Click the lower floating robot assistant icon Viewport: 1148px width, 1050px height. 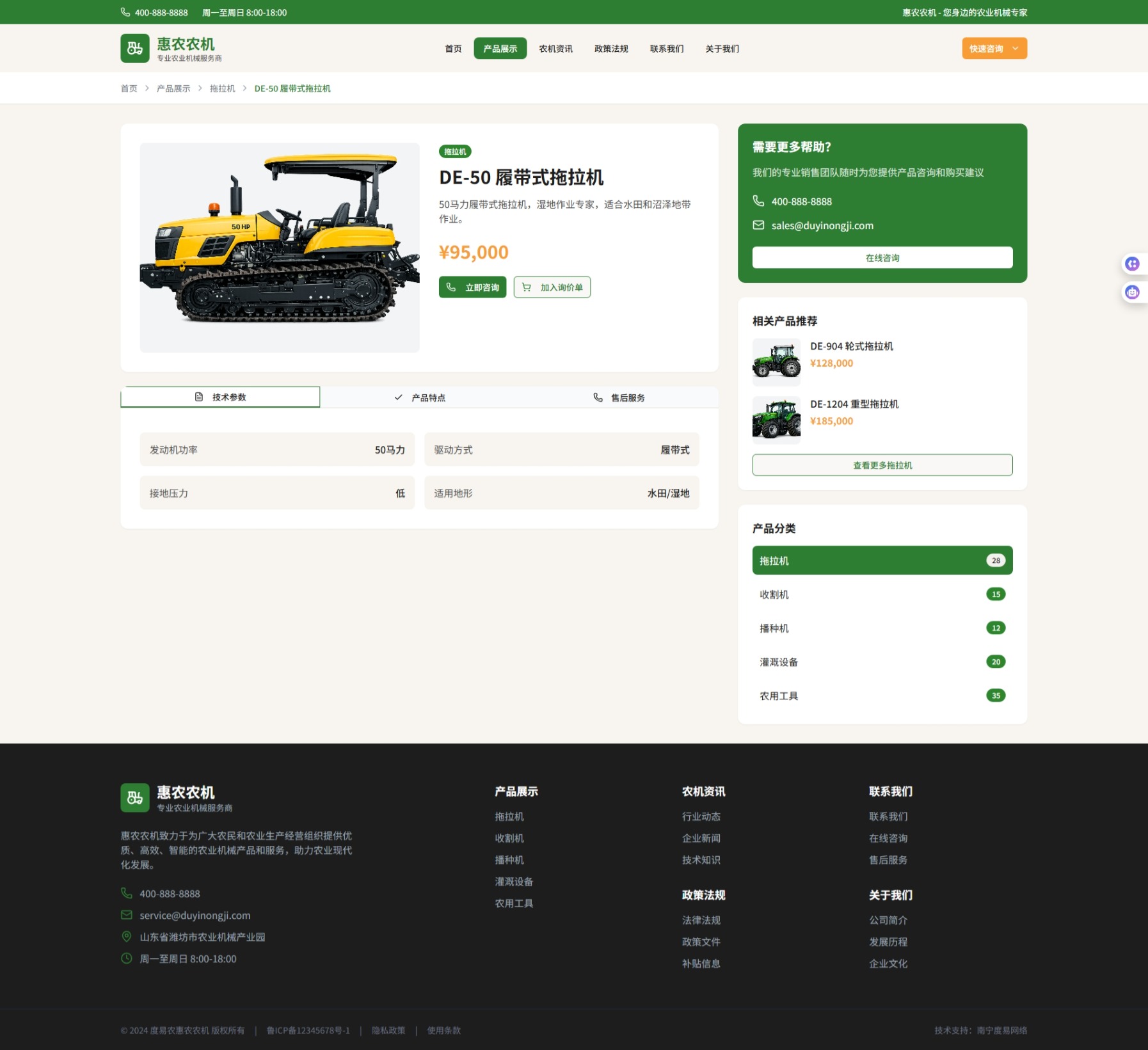coord(1132,292)
